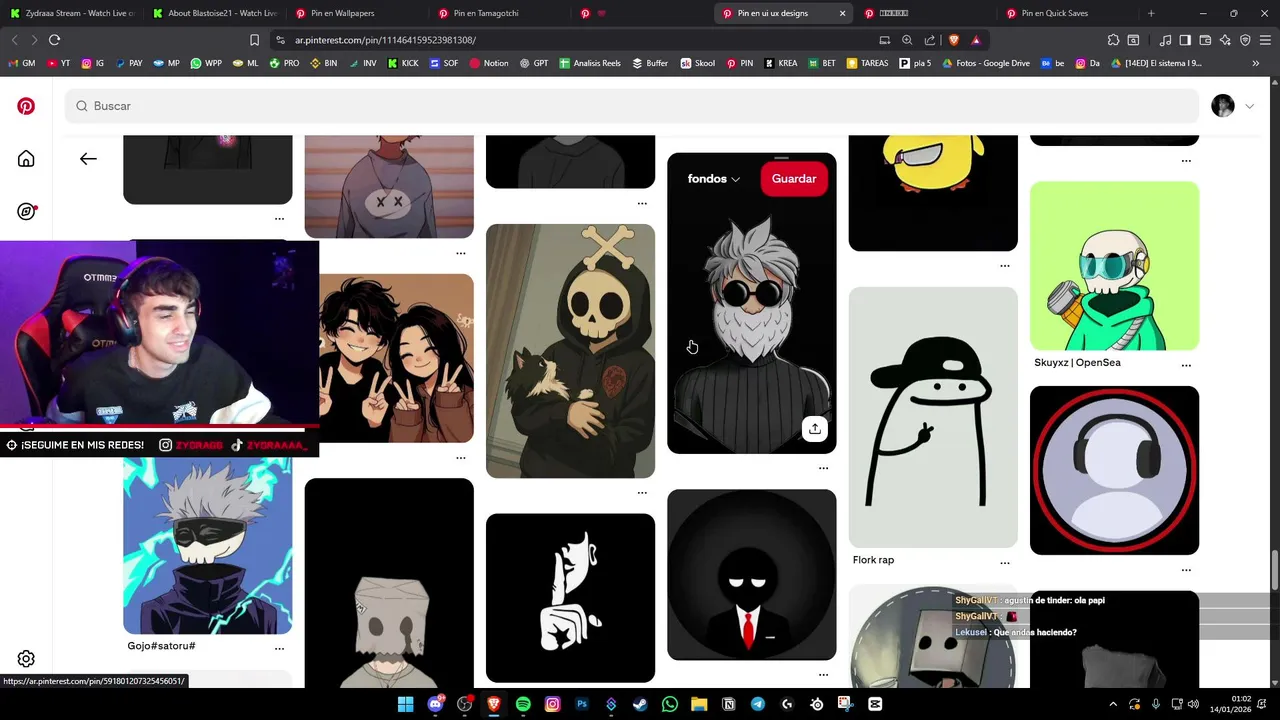The height and width of the screenshot is (720, 1280).
Task: Click the red Guardar save button
Action: (794, 179)
